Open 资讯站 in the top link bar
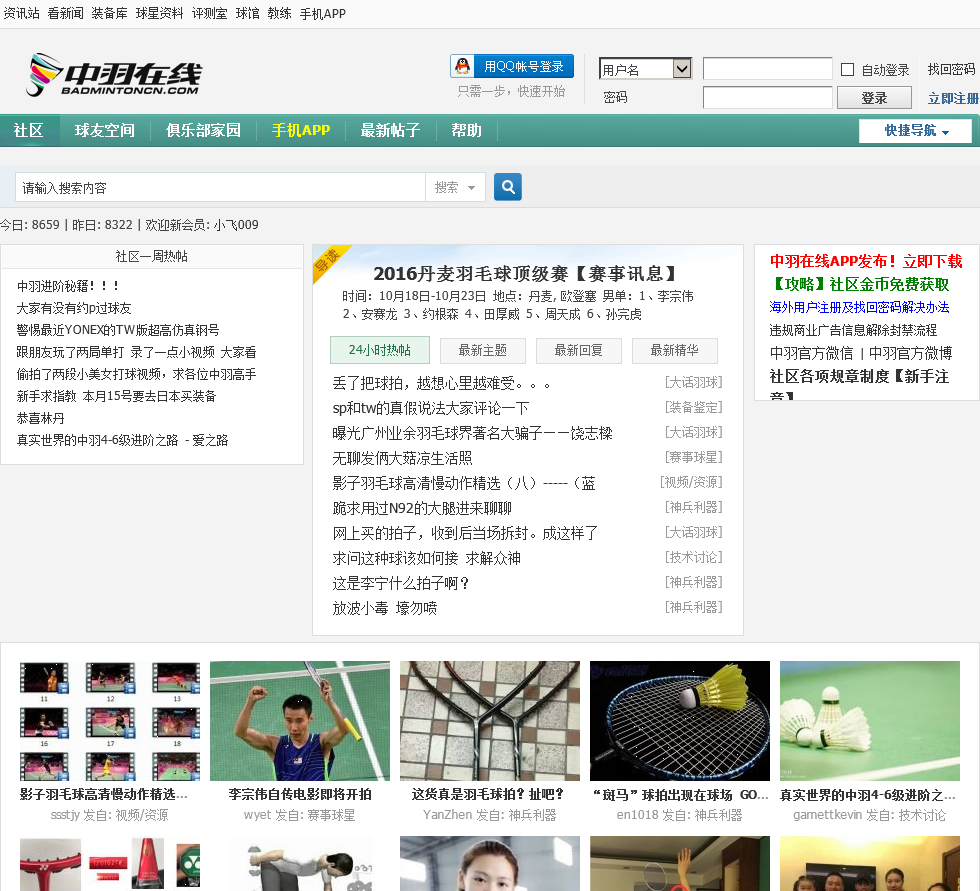 coord(21,13)
